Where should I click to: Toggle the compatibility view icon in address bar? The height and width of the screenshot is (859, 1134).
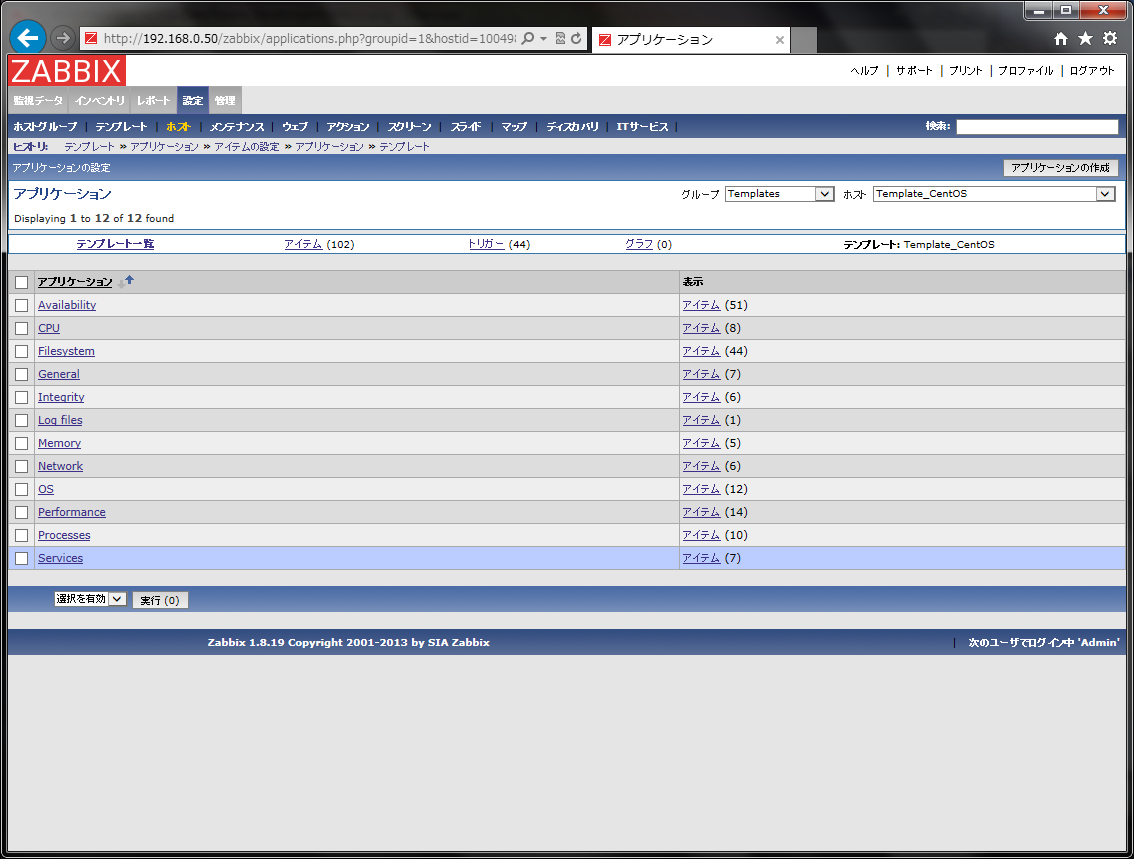[x=560, y=38]
